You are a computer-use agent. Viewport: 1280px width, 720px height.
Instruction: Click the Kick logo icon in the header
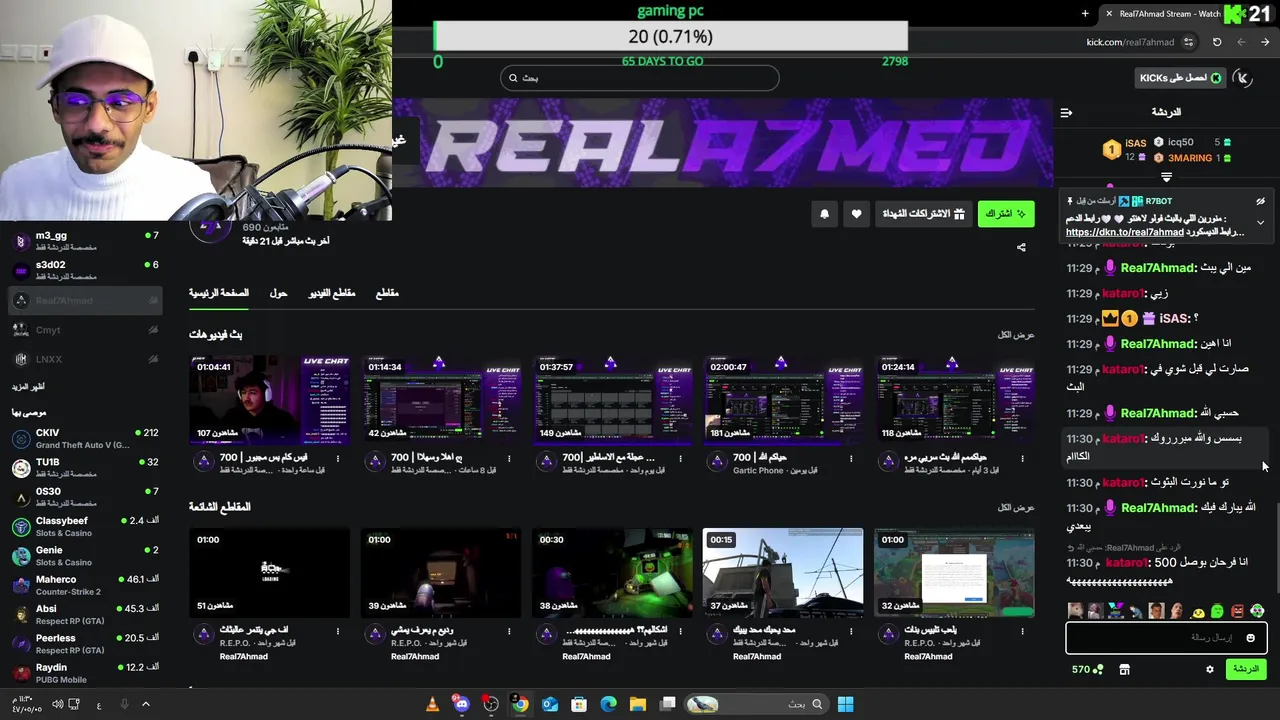click(1243, 78)
